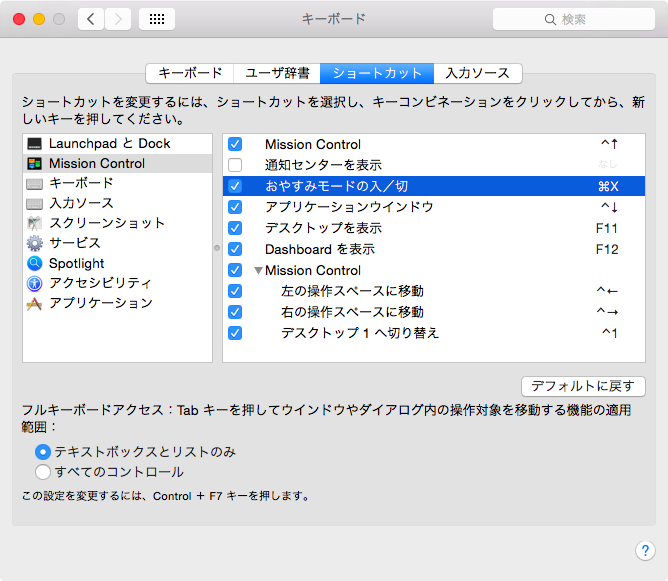This screenshot has width=668, height=581.
Task: Click the アクセシビリティ icon
Action: (x=35, y=283)
